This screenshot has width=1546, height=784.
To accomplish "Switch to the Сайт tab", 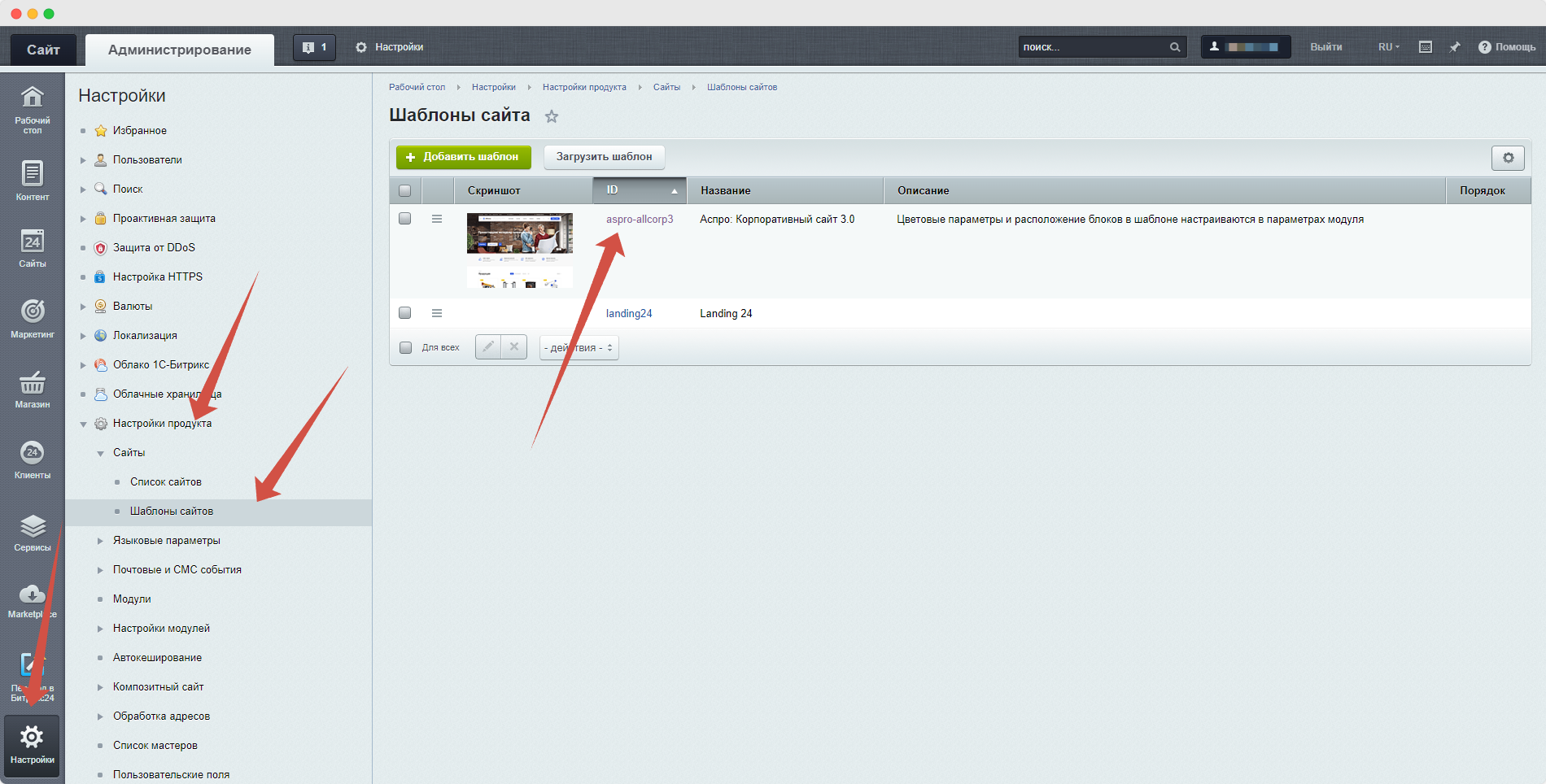I will point(43,50).
